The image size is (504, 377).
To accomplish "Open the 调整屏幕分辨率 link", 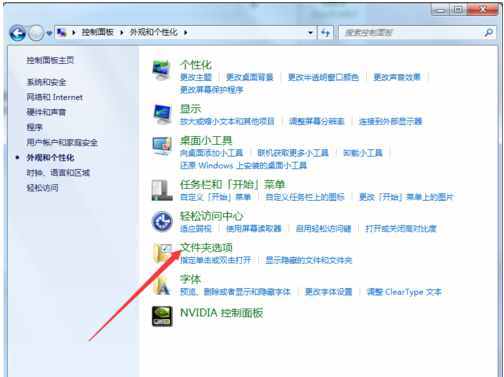I will 317,121.
